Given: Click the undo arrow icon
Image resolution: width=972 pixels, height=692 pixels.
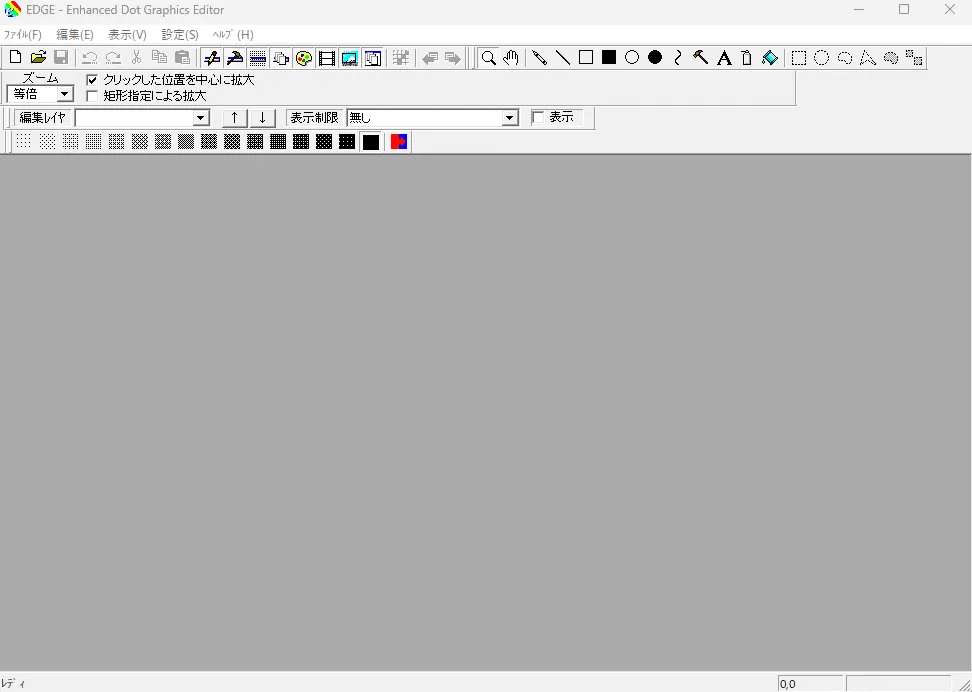Looking at the screenshot, I should pos(90,58).
